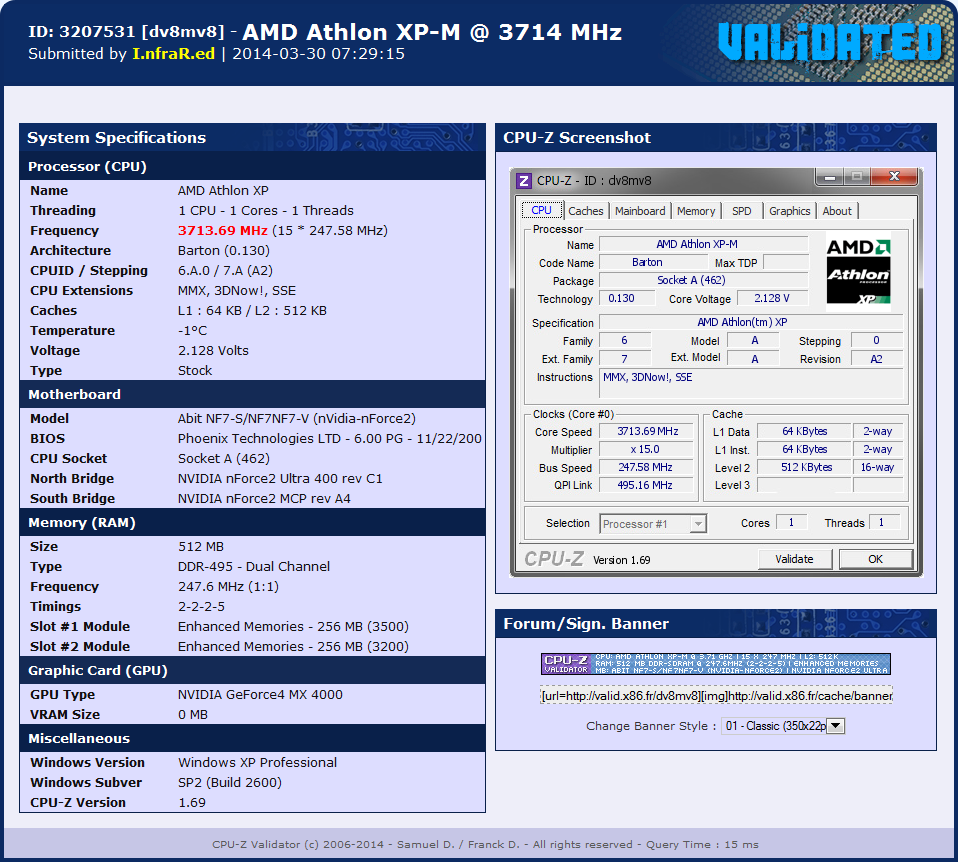
Task: Click the banner URL code field
Action: [x=716, y=696]
